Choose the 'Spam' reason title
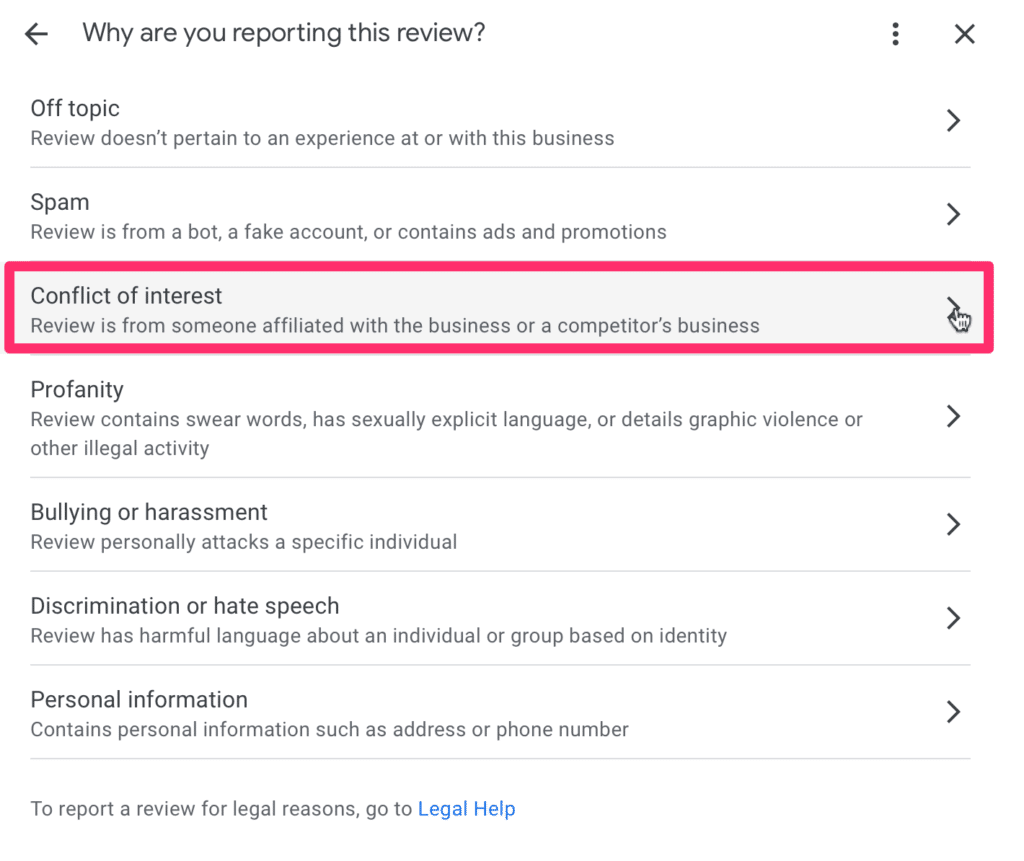Viewport: 1024px width, 861px height. tap(59, 203)
